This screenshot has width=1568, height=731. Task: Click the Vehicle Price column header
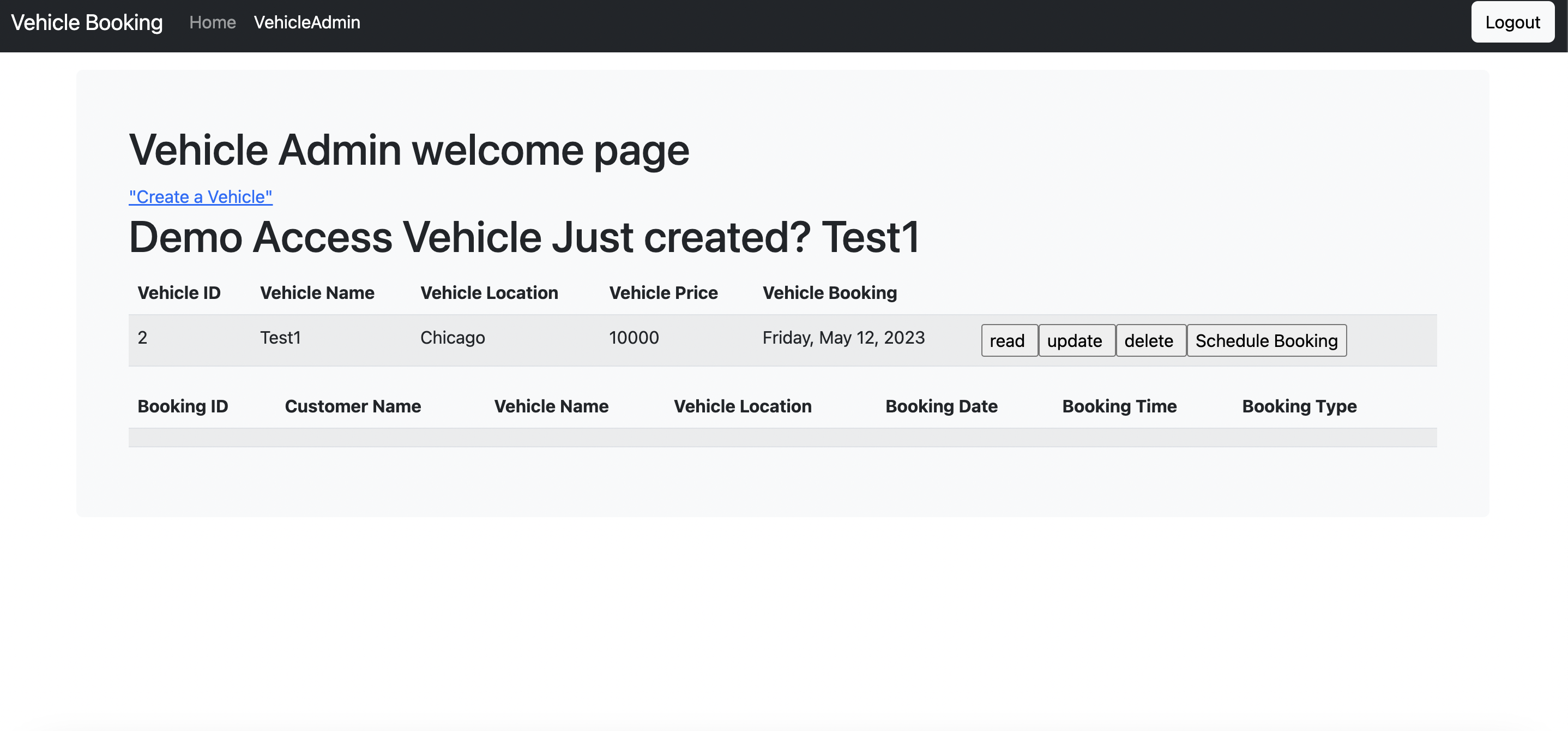tap(664, 292)
